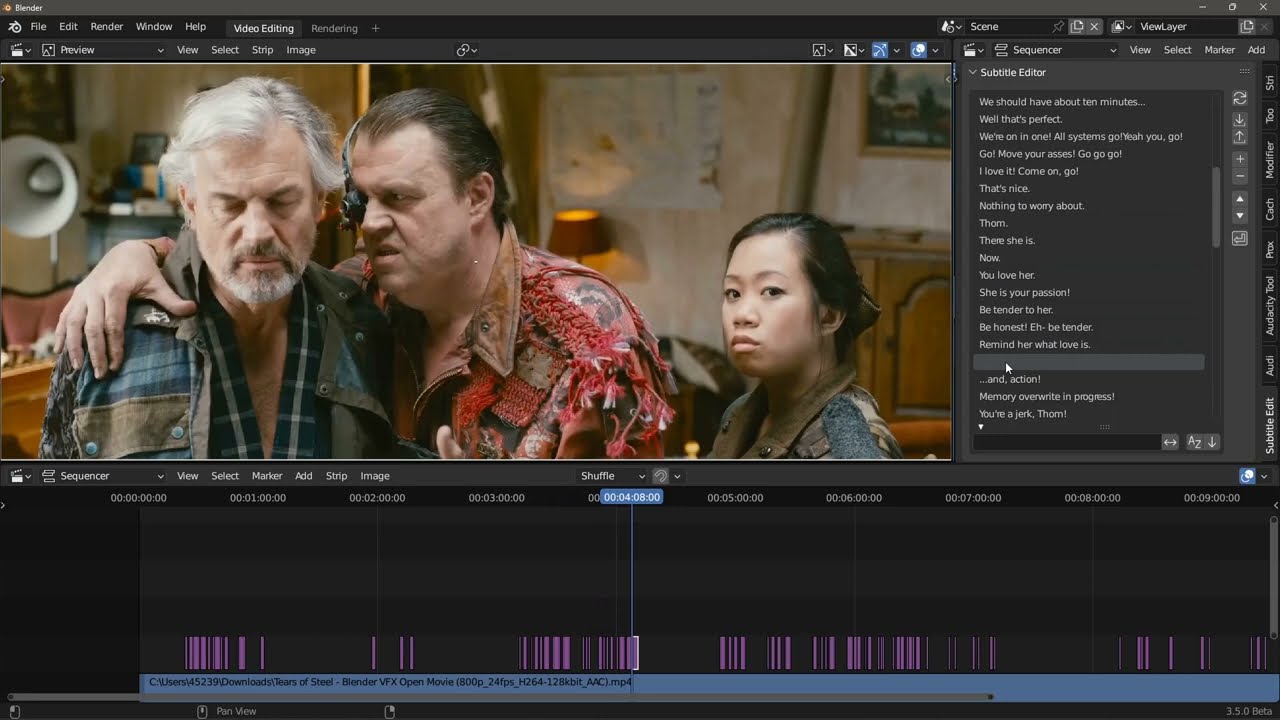Open the Strip menu in the preview header
1280x720 pixels.
click(x=262, y=50)
